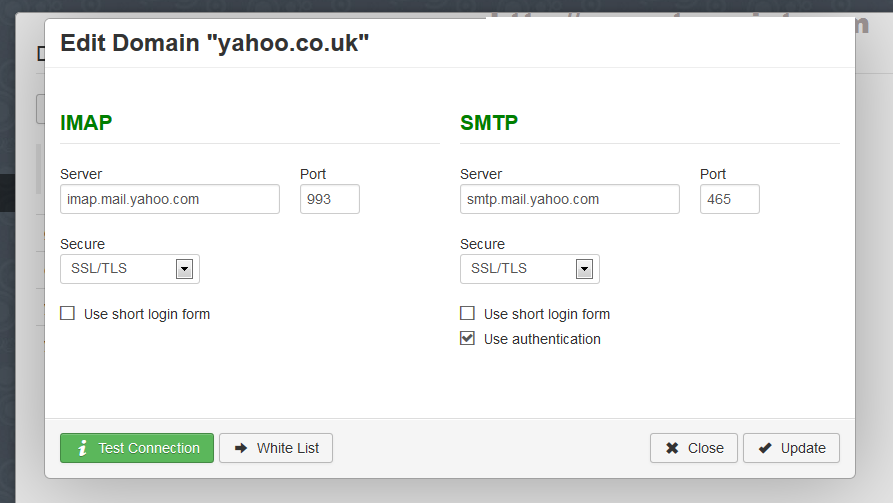893x503 pixels.
Task: Focus the SMTP server field smtp.mail.yahoo.com
Action: coord(569,199)
